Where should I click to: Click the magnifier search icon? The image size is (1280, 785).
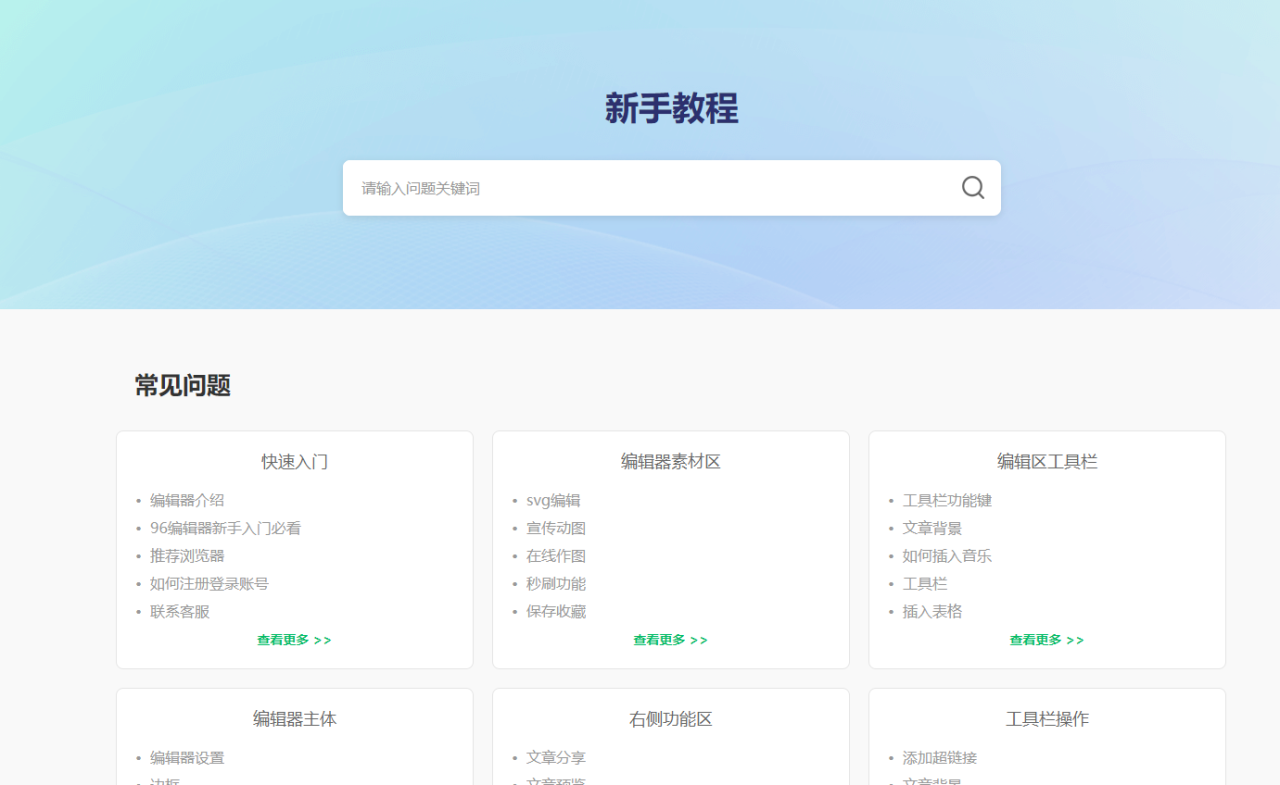click(972, 188)
